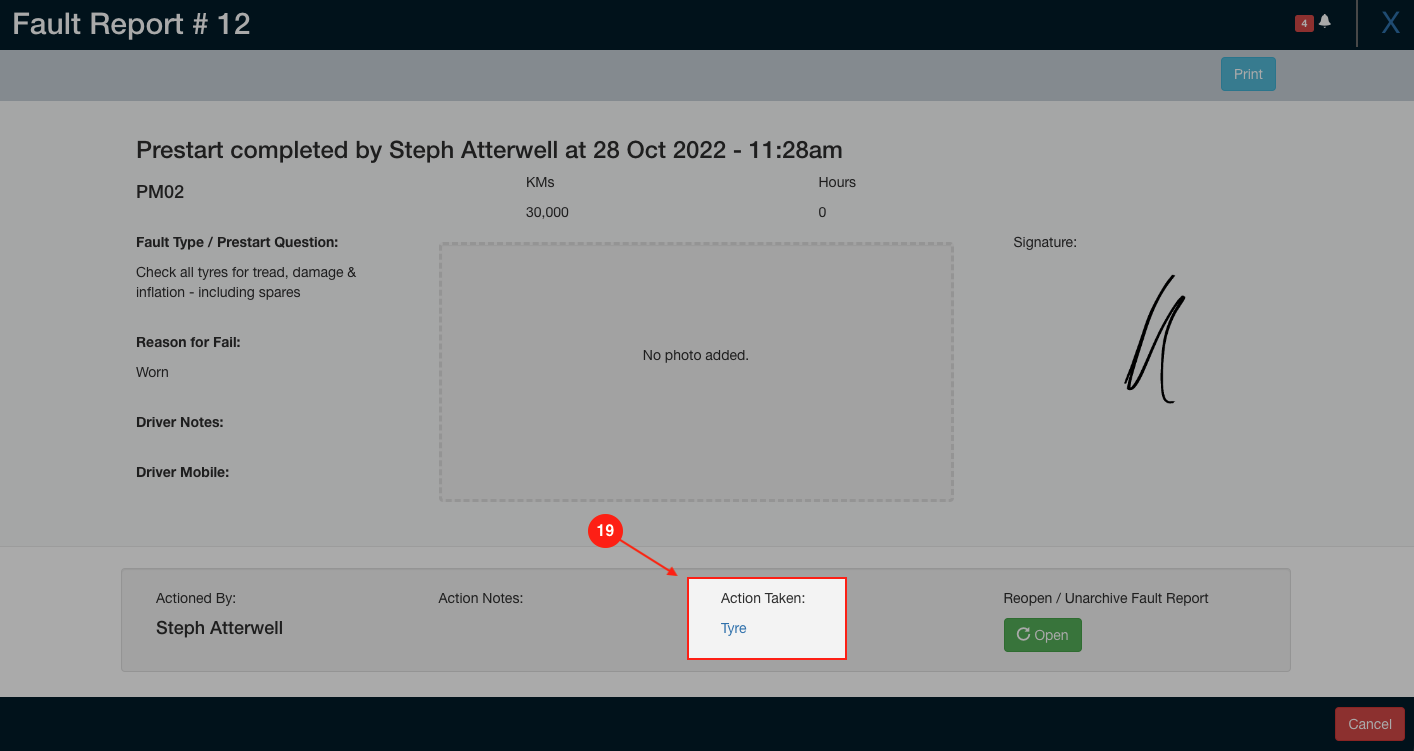This screenshot has width=1414, height=751.
Task: Reopen the fault report with the Open button
Action: (1042, 634)
